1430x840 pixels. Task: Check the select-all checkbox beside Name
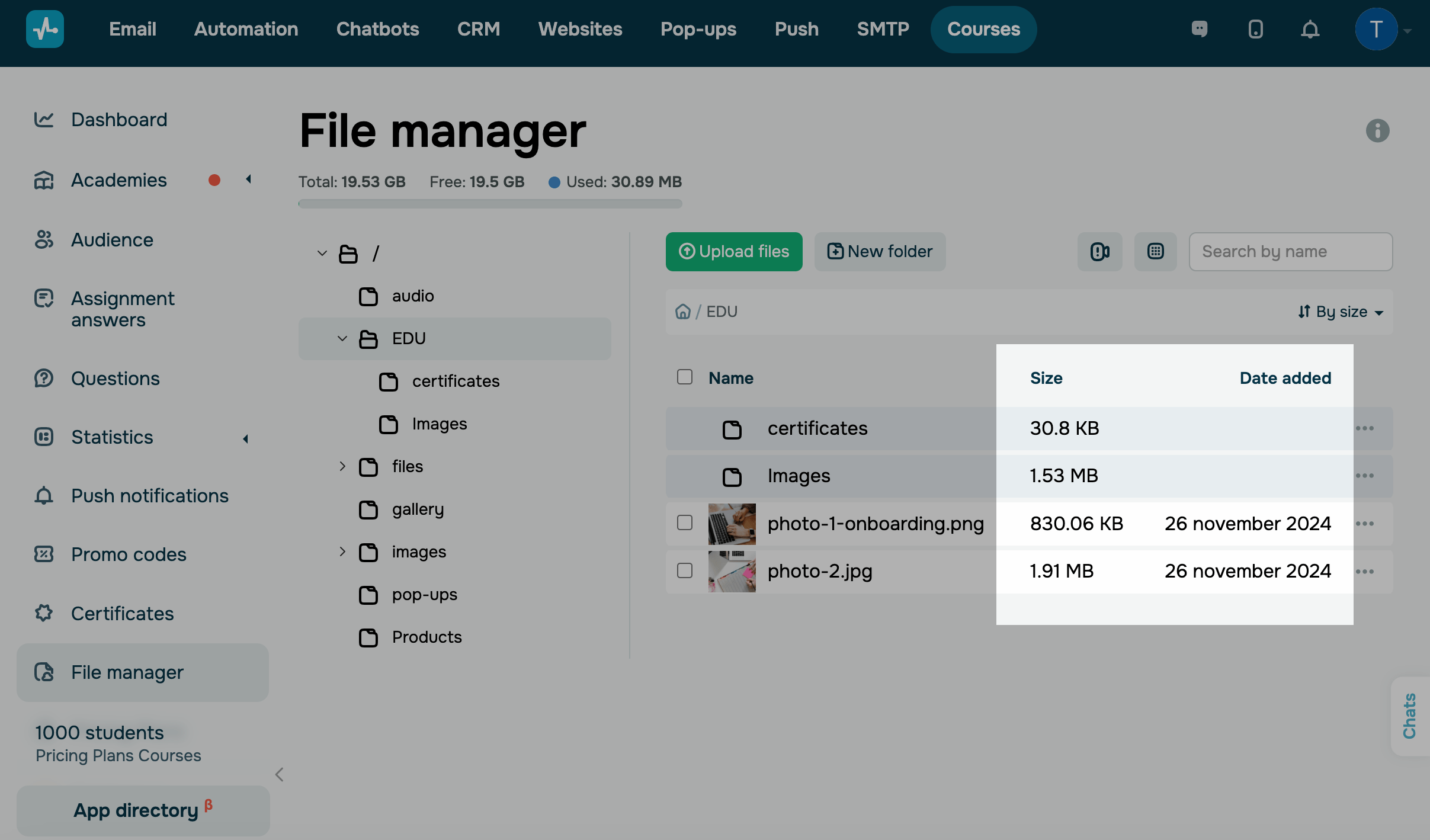[x=685, y=377]
